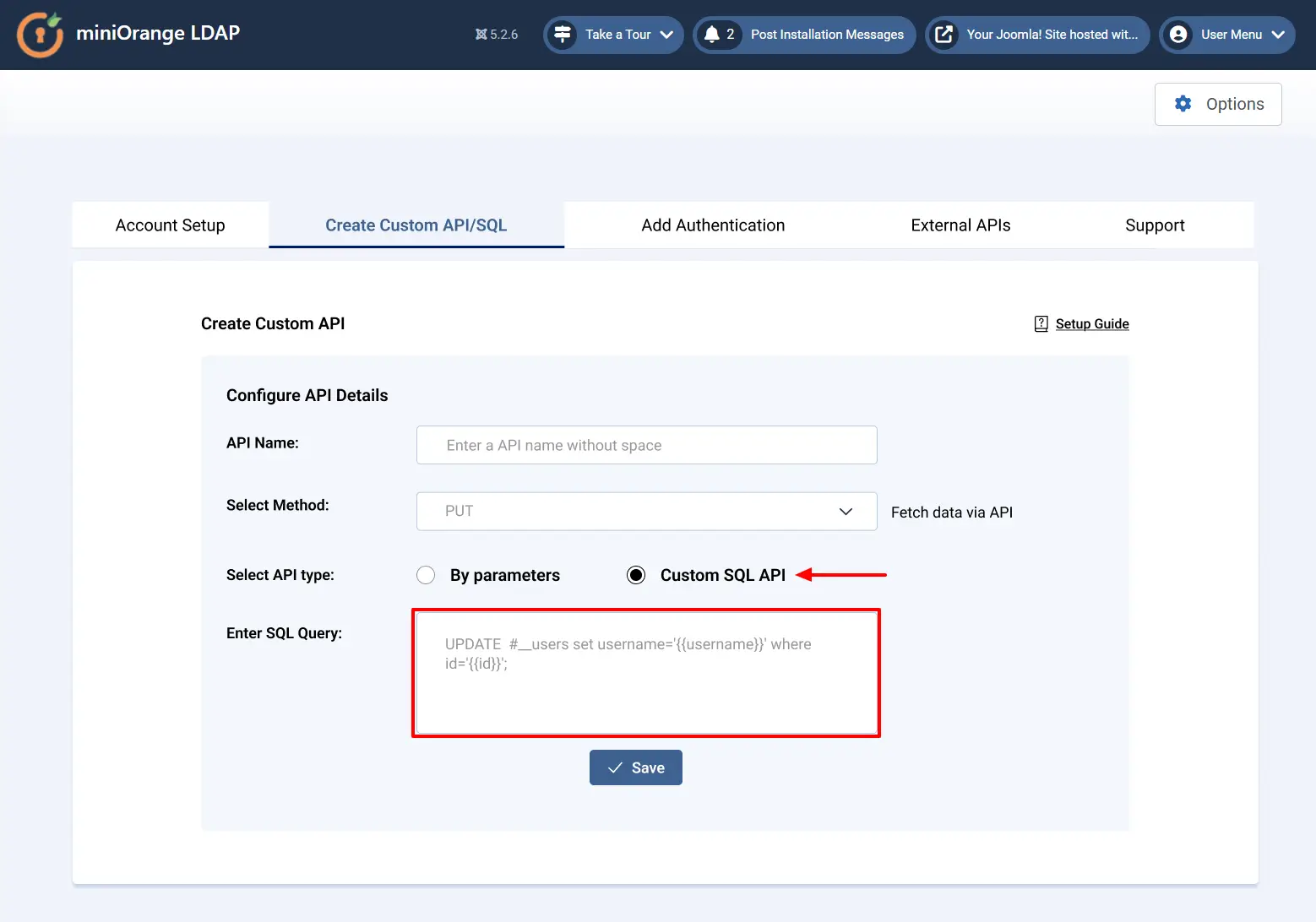Click the miniOrange logo icon

tap(40, 35)
